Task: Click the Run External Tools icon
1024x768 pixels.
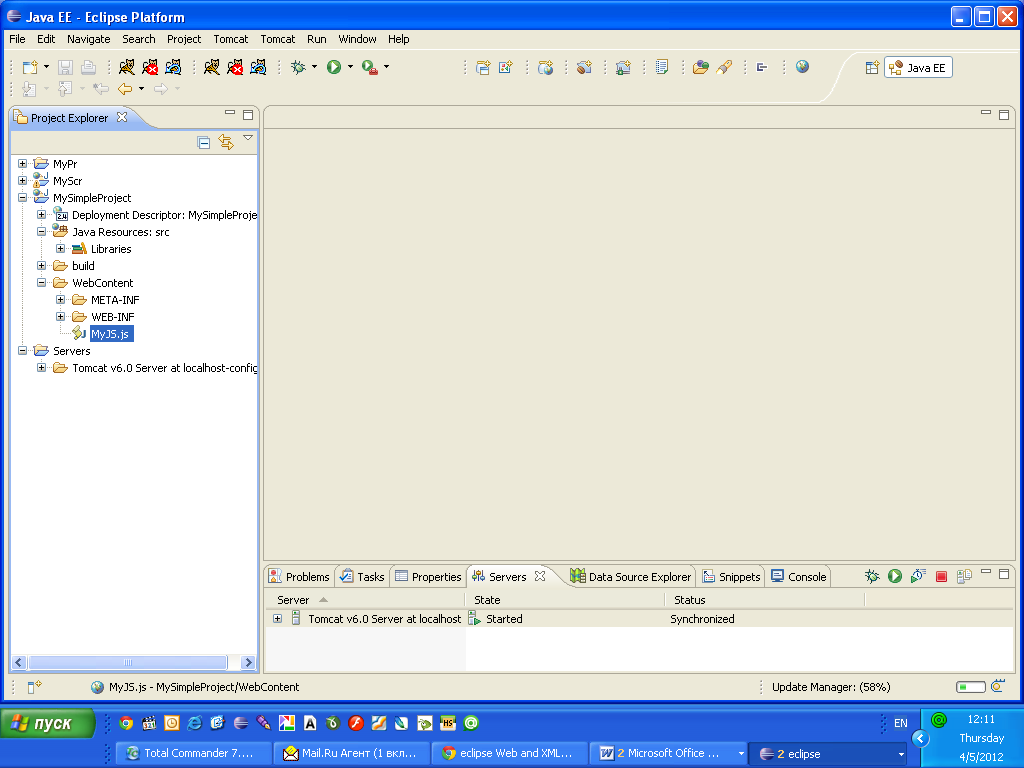Action: (370, 67)
